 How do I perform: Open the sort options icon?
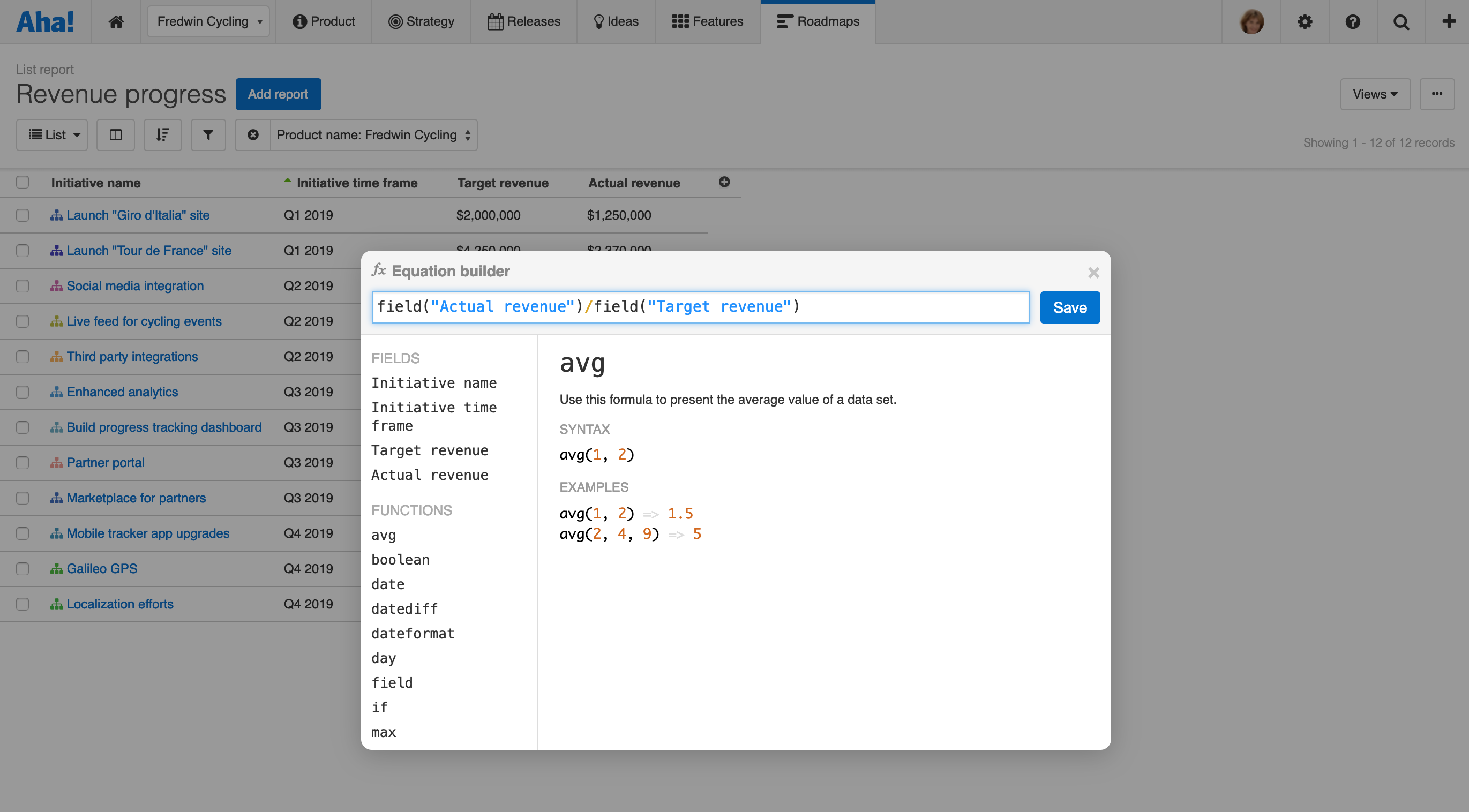[x=162, y=134]
